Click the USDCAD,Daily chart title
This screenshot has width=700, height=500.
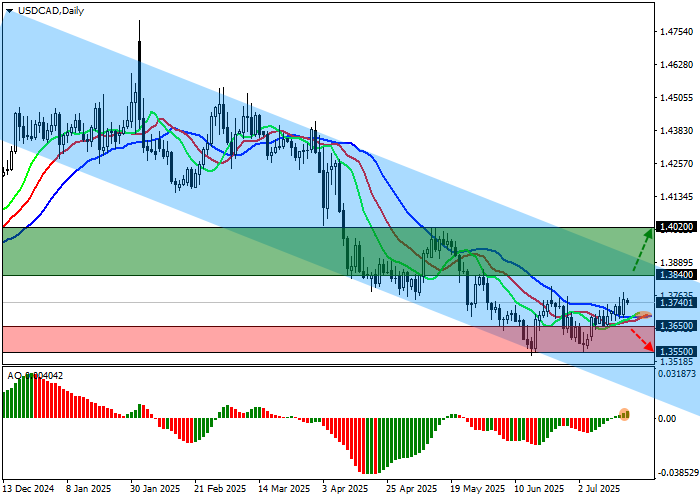click(51, 11)
